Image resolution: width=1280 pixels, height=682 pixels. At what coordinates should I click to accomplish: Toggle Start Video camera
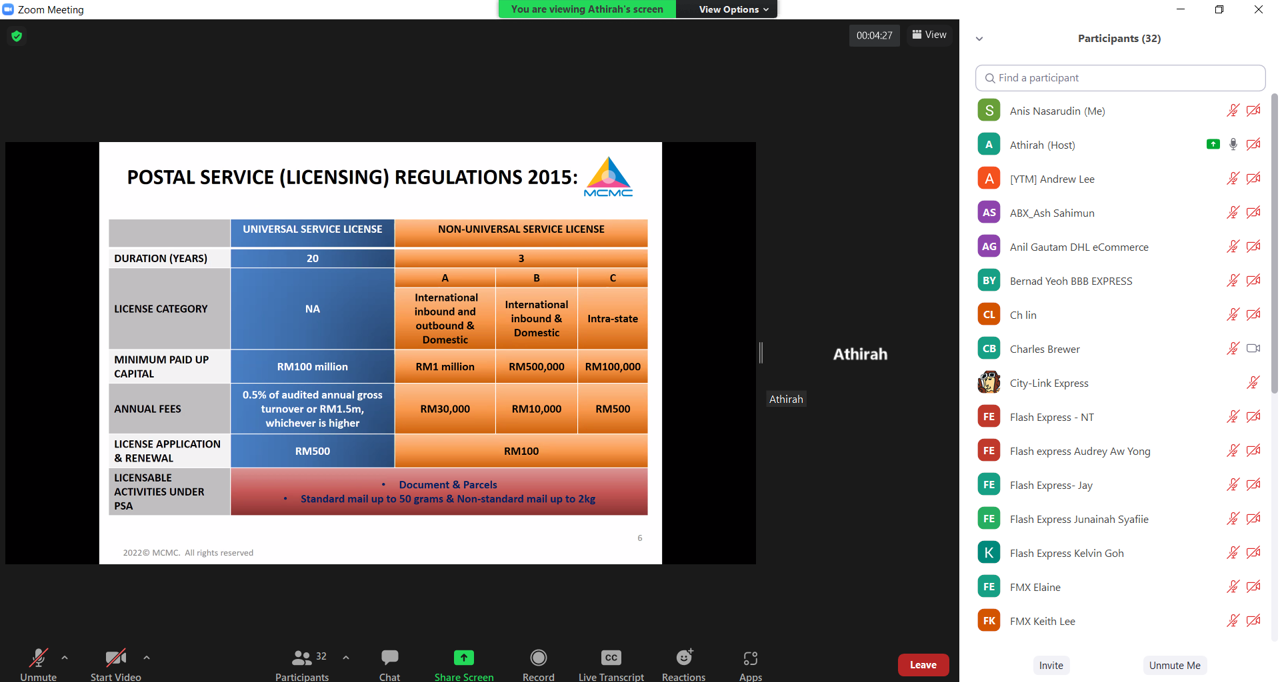tap(115, 658)
